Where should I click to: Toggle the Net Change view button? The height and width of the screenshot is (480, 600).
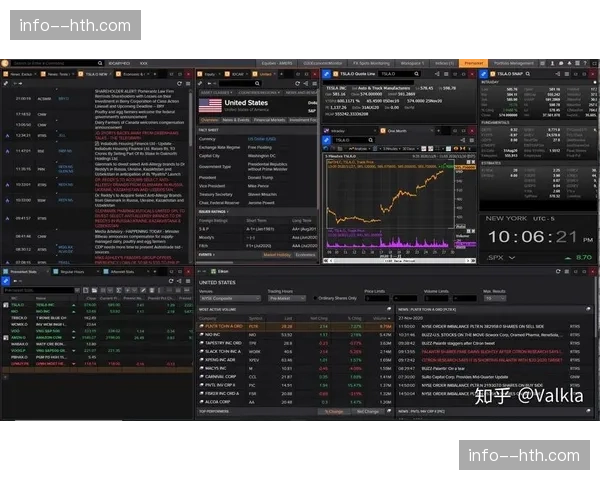(x=366, y=411)
